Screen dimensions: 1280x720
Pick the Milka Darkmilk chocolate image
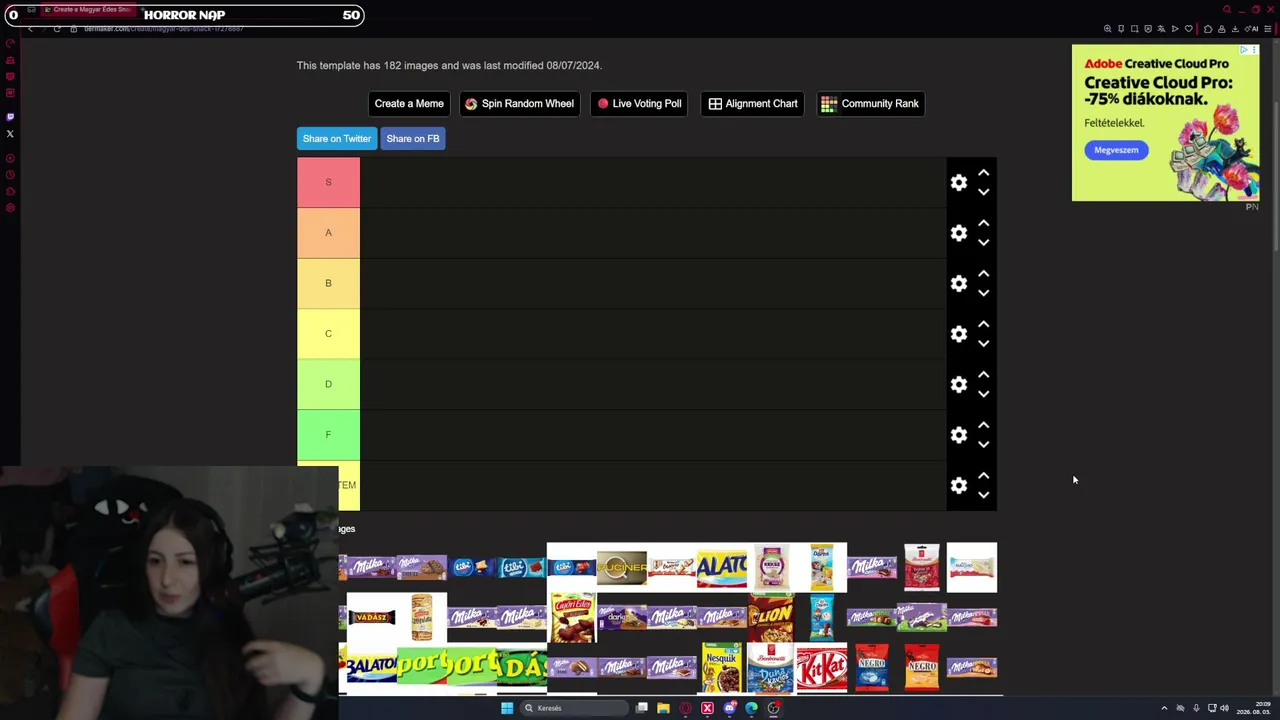622,618
